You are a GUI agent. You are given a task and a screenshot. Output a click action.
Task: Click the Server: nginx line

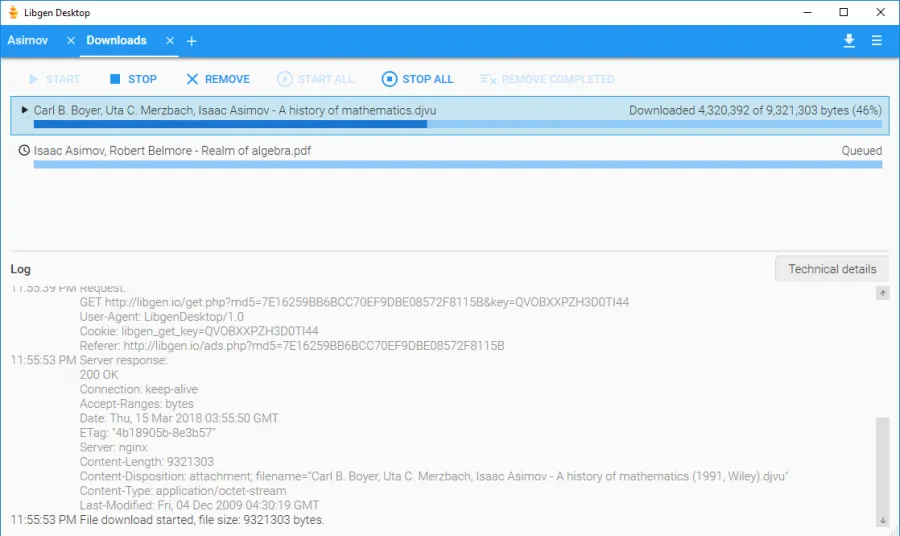coord(114,447)
